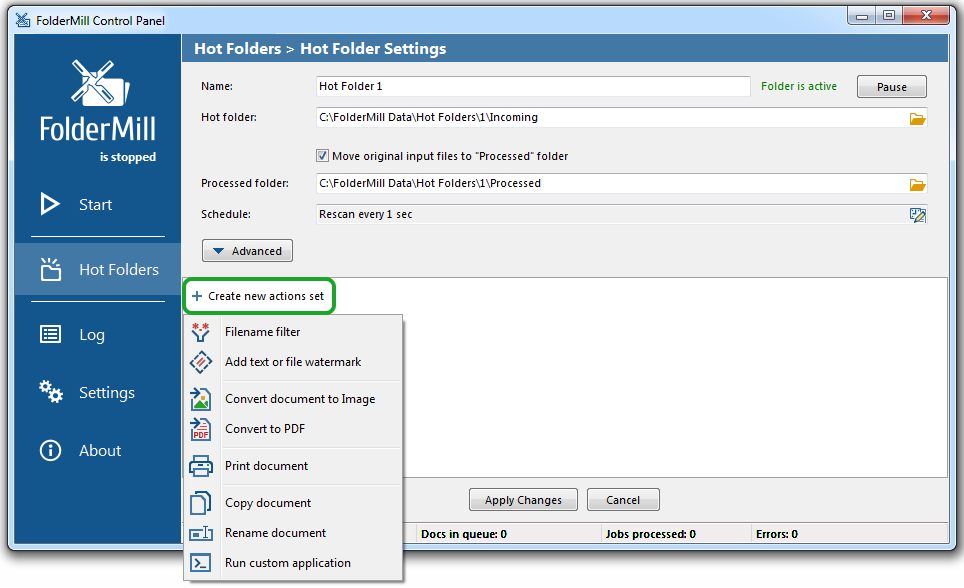The width and height of the screenshot is (964, 588).
Task: Click the Rename document icon
Action: tap(200, 533)
